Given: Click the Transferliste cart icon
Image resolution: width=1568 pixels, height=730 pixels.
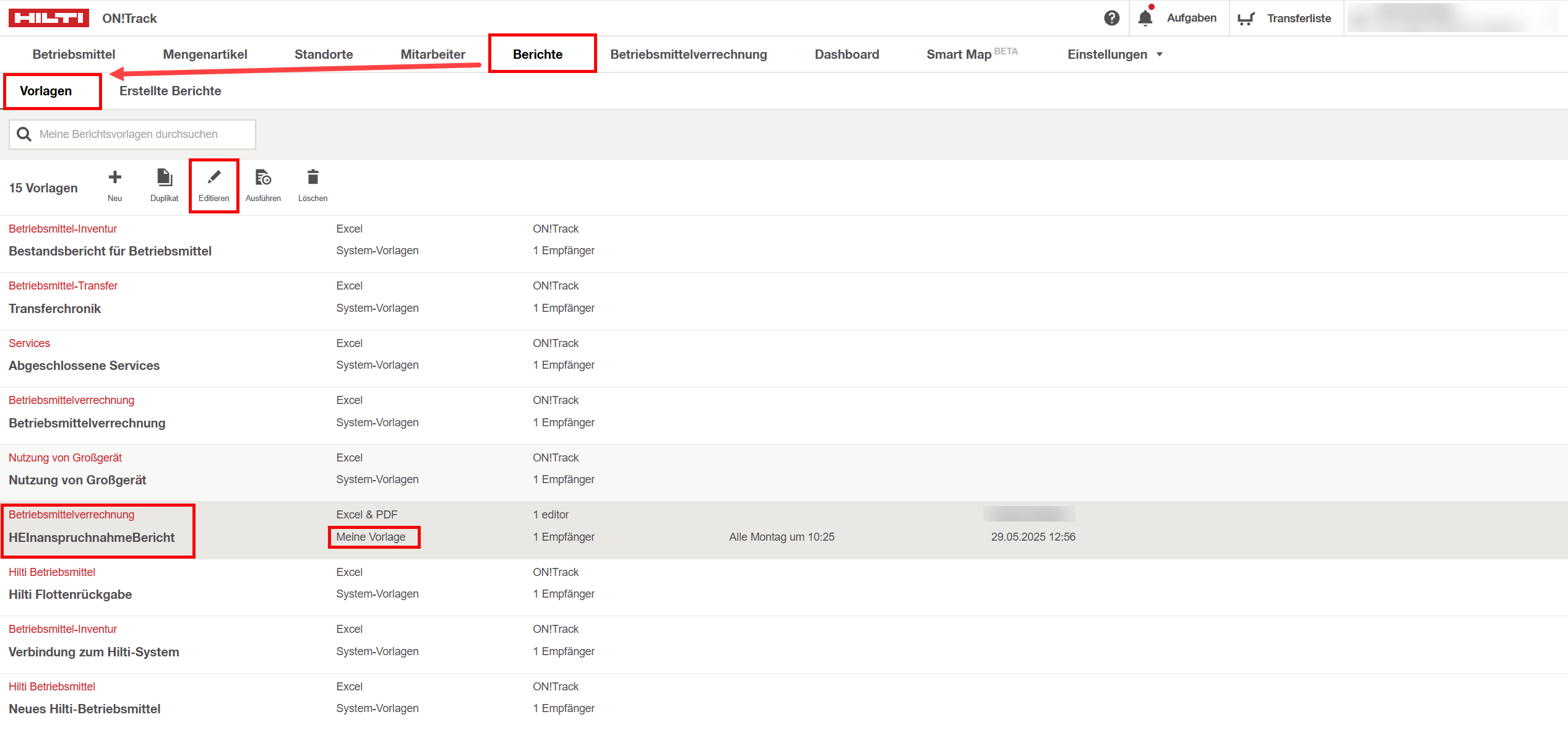Looking at the screenshot, I should click(1246, 19).
